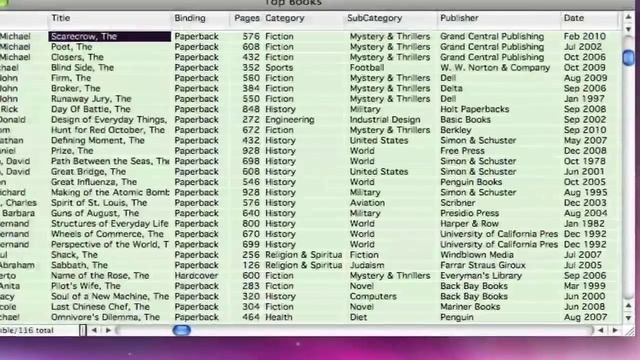Click the split-pane handle beside record count
This screenshot has width=640, height=360.
[83, 330]
